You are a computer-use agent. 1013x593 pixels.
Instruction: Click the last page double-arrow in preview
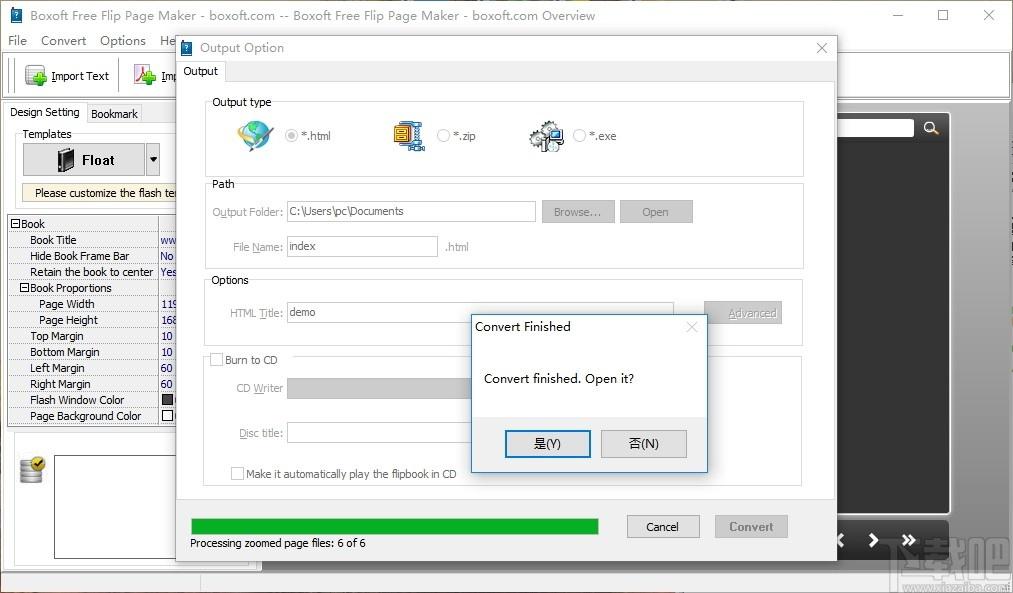tap(909, 539)
